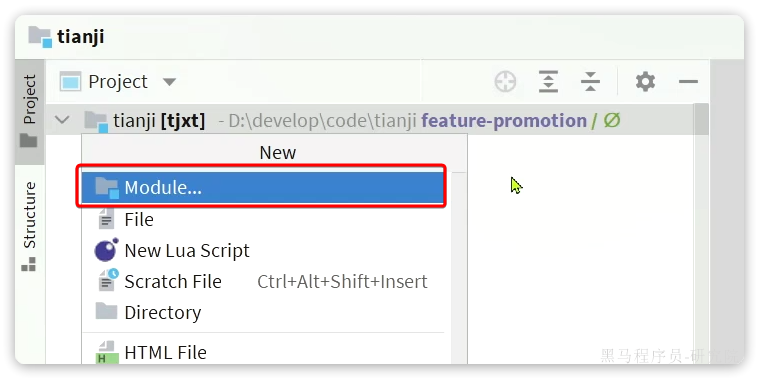Click the Directory folder icon
This screenshot has height=381, width=759.
point(106,311)
